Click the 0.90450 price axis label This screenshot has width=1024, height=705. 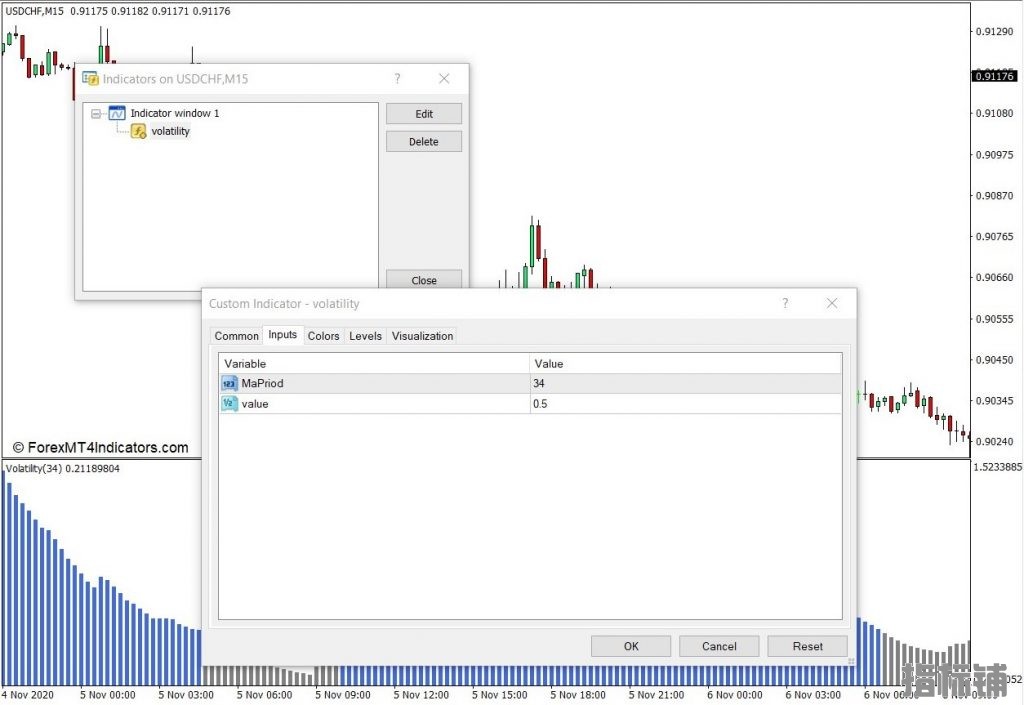pyautogui.click(x=995, y=360)
